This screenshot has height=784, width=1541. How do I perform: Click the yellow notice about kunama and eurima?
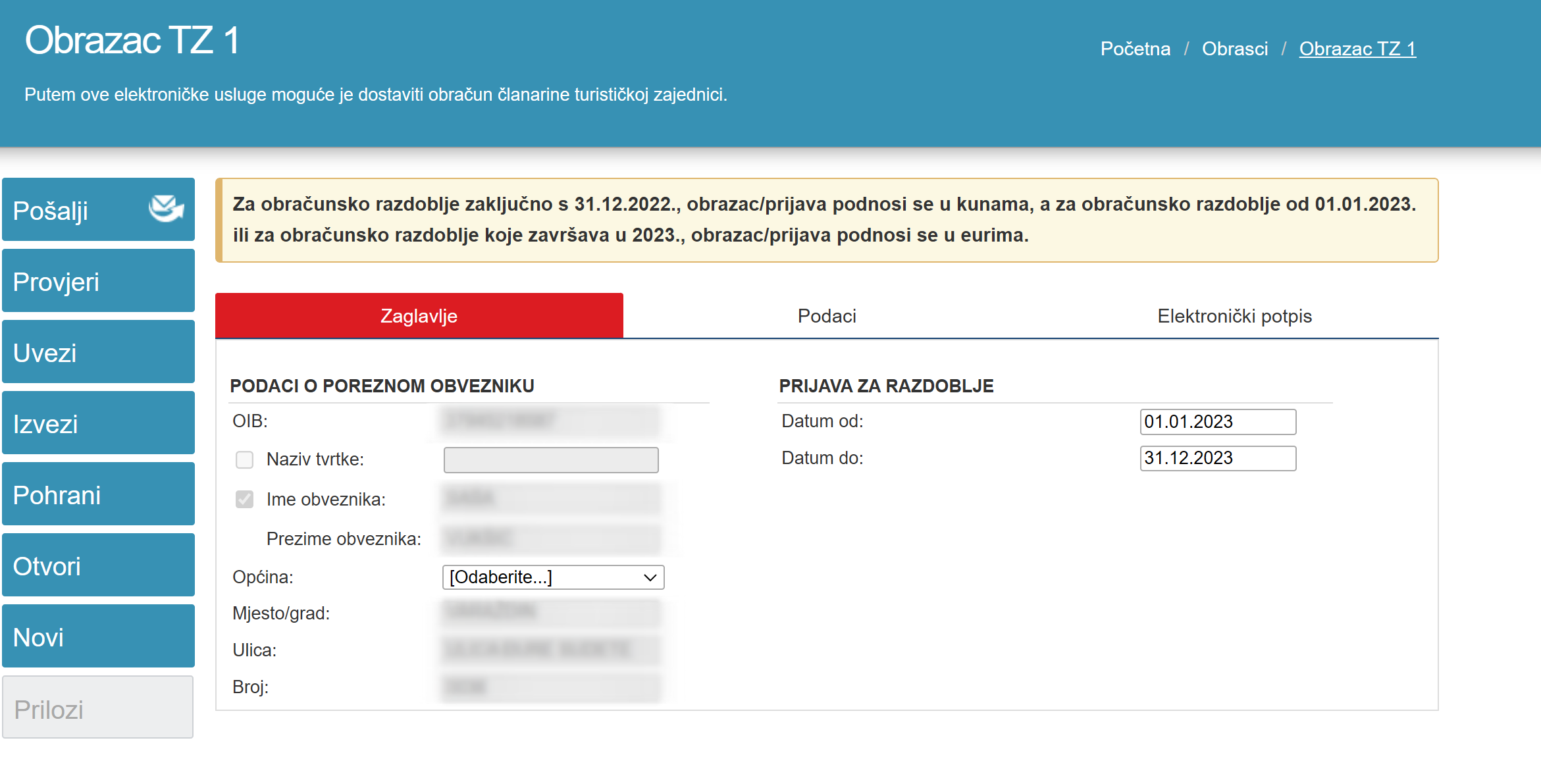coord(827,220)
